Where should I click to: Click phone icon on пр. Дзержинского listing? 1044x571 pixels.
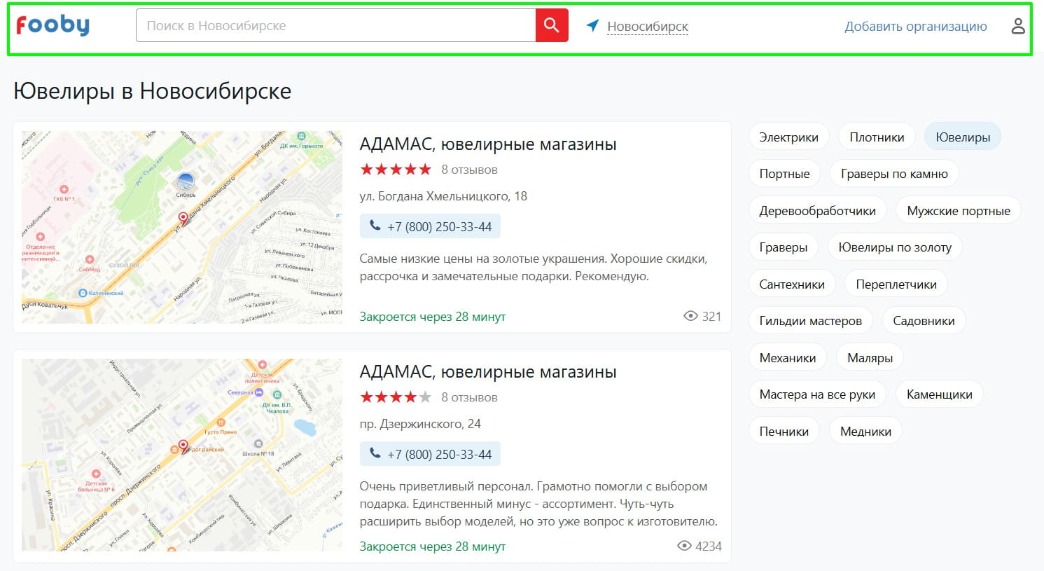coord(375,453)
